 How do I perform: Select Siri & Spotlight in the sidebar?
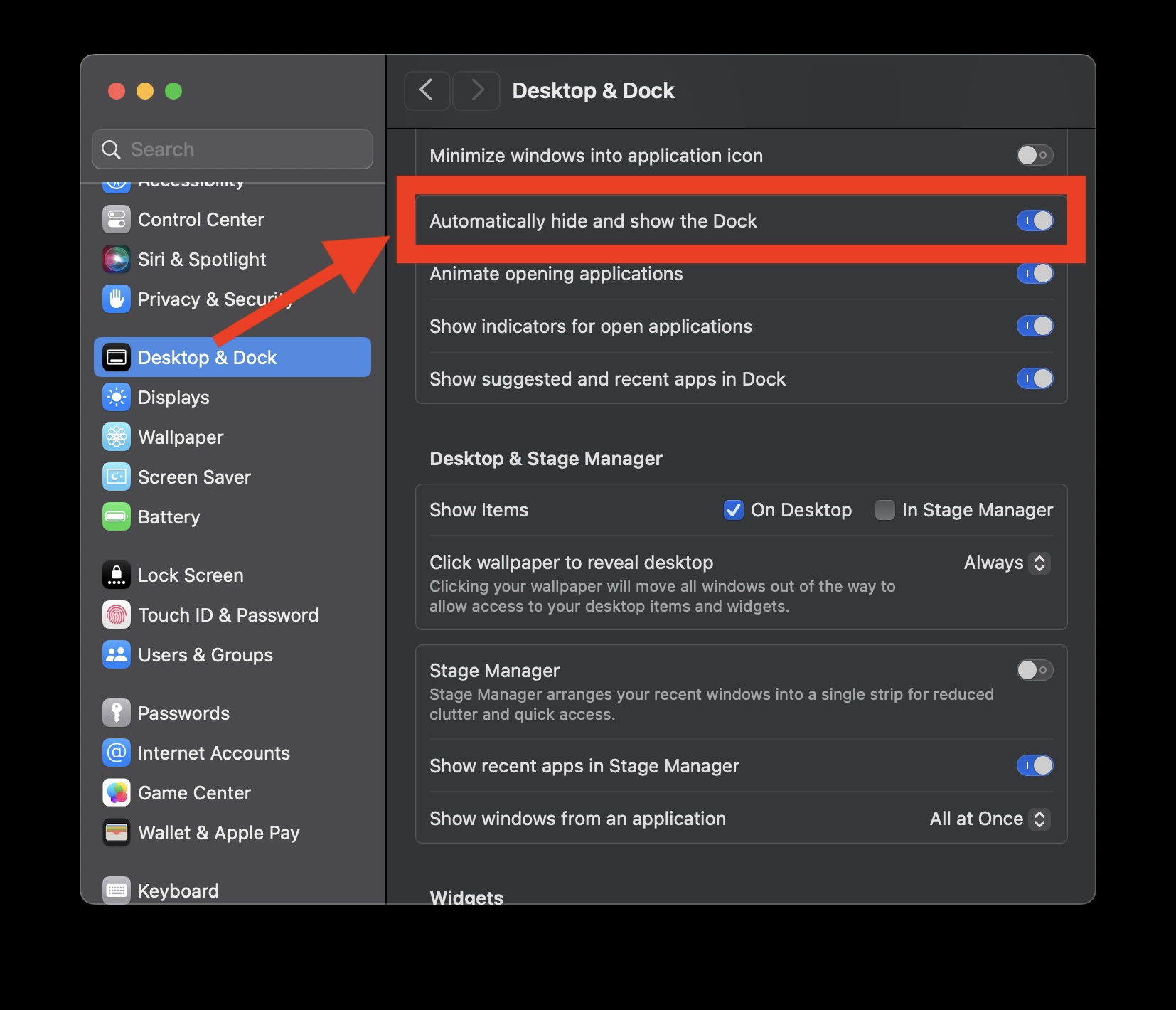[x=201, y=259]
